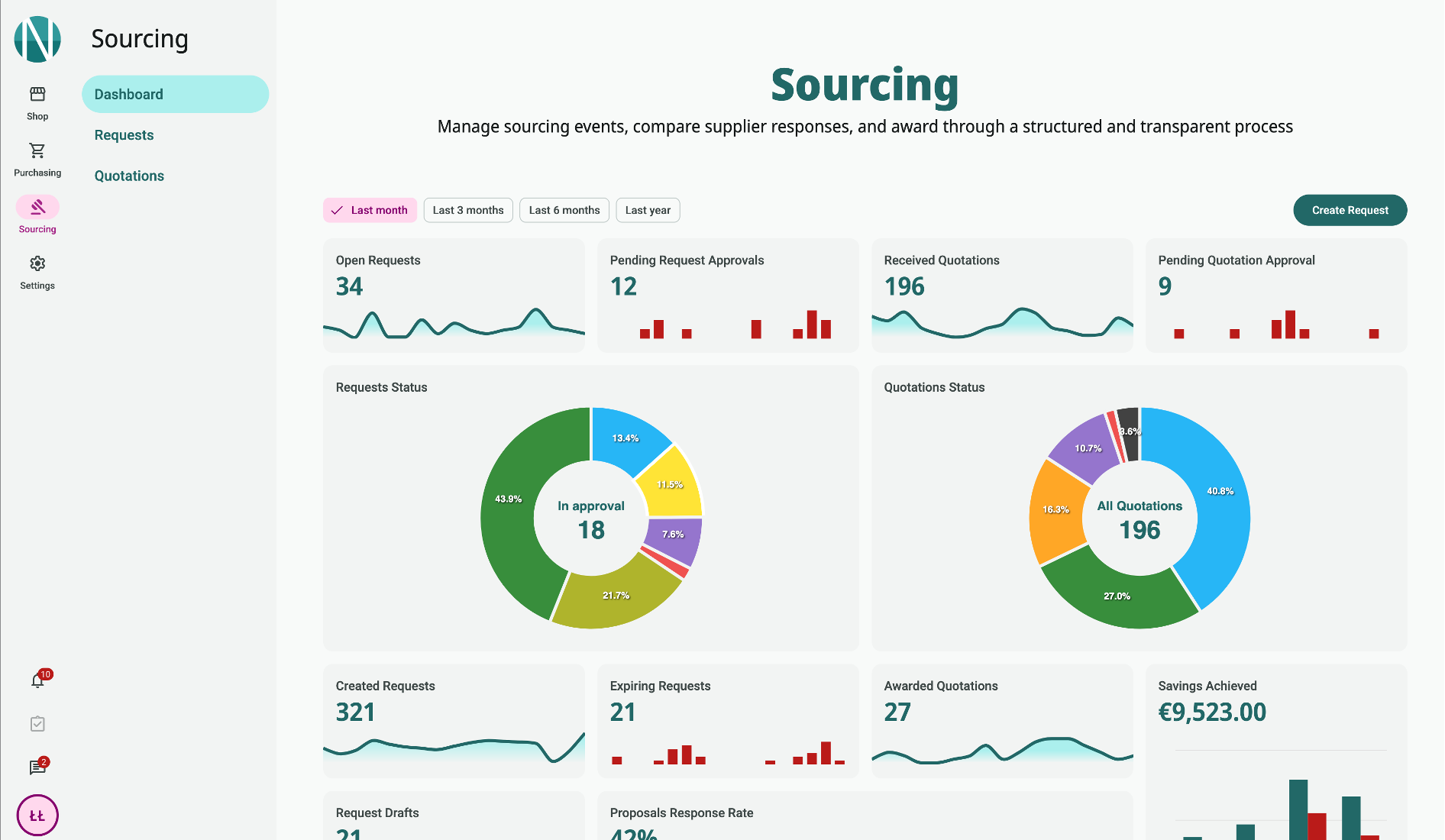This screenshot has width=1445, height=840.
Task: Open the Shop section icon
Action: pyautogui.click(x=37, y=95)
